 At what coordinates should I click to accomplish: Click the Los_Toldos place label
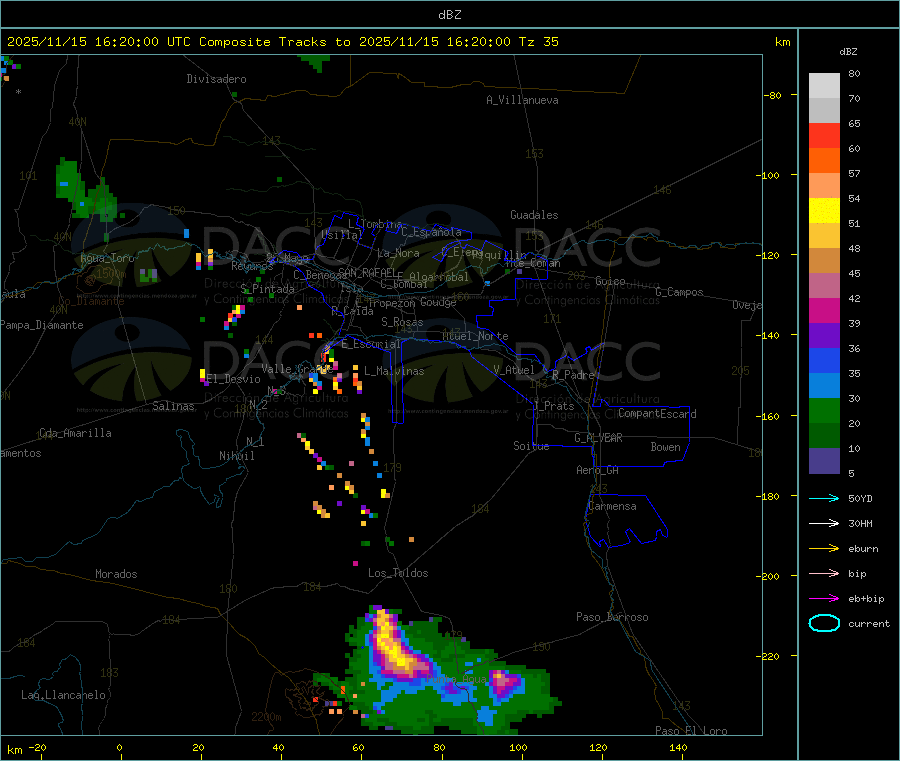pos(398,573)
